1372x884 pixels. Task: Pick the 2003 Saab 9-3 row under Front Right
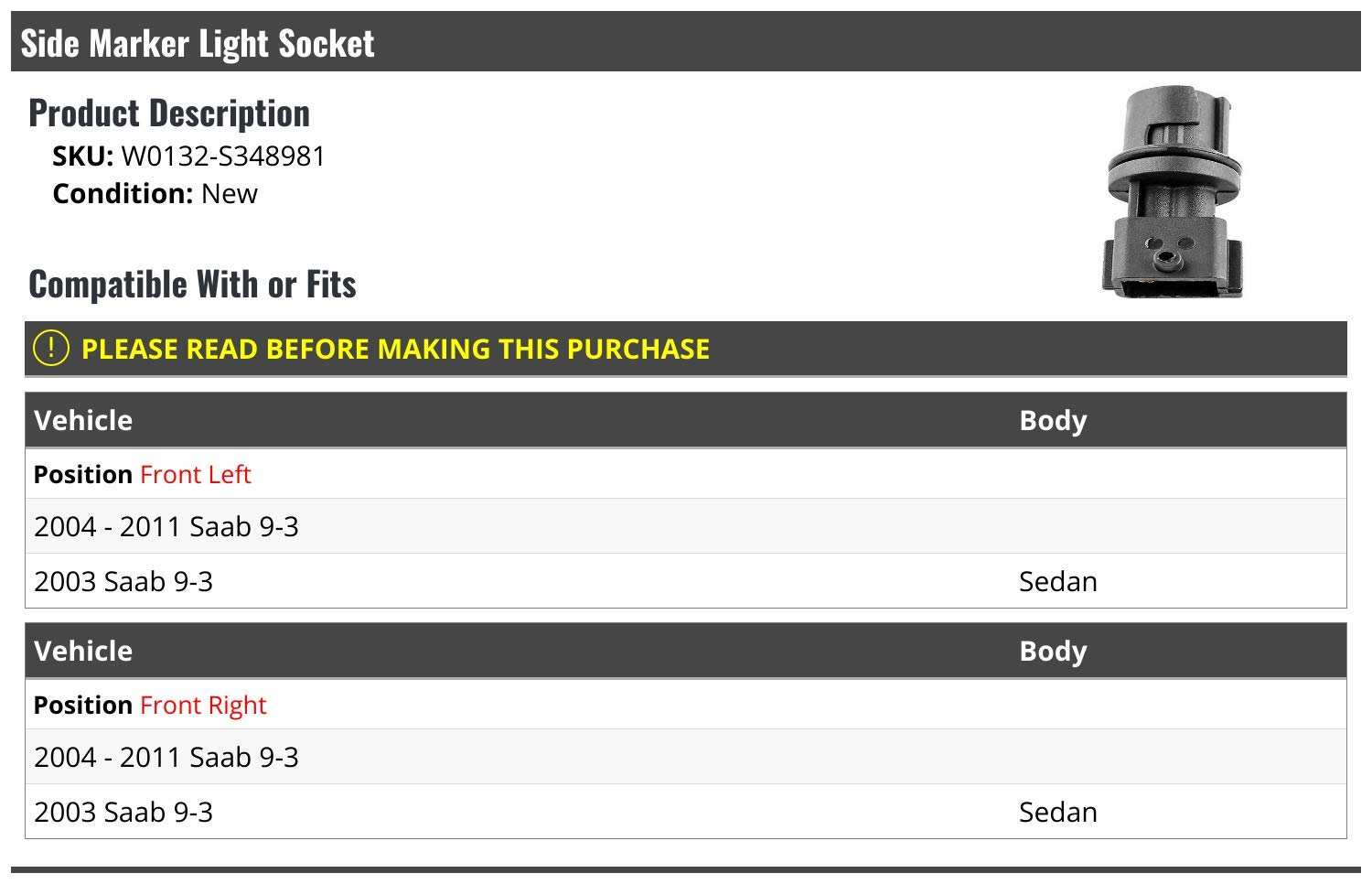(123, 813)
